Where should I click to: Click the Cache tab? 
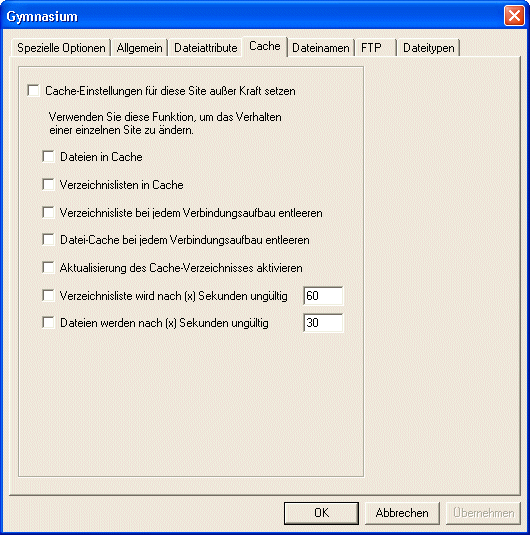click(265, 46)
